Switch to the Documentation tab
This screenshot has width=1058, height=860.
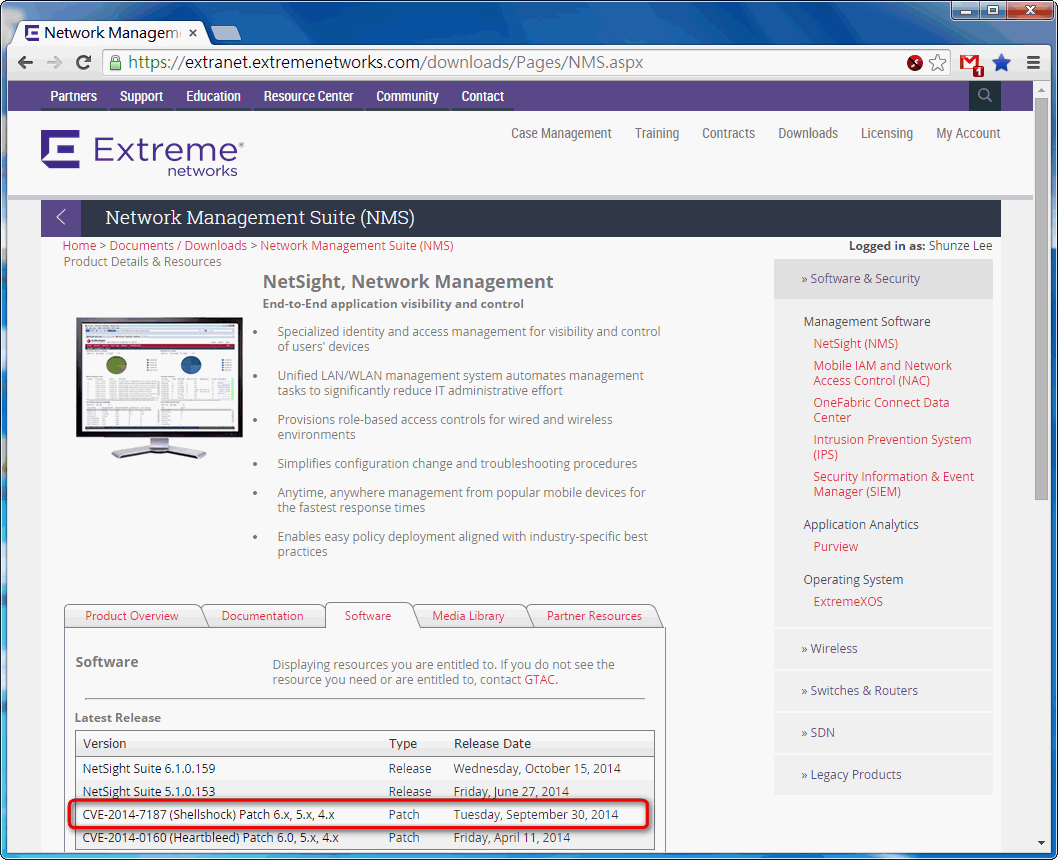tap(262, 616)
